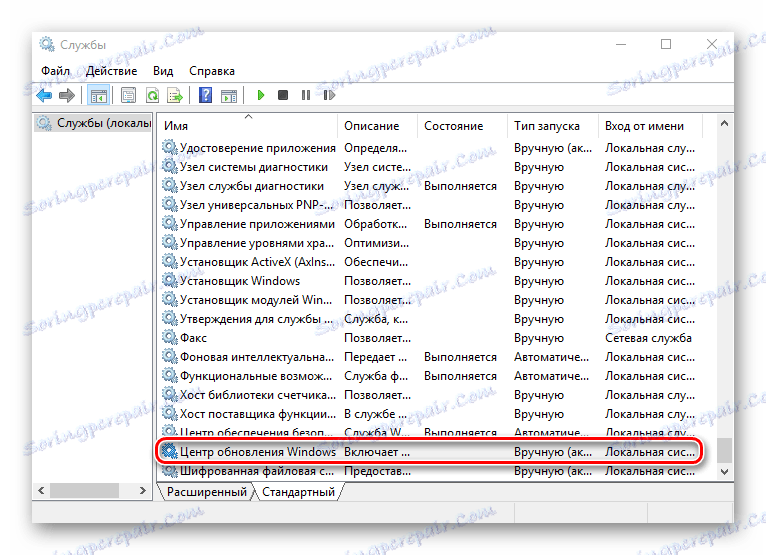This screenshot has height=555, width=766.
Task: Sort by the Имя column header
Action: coord(248,126)
